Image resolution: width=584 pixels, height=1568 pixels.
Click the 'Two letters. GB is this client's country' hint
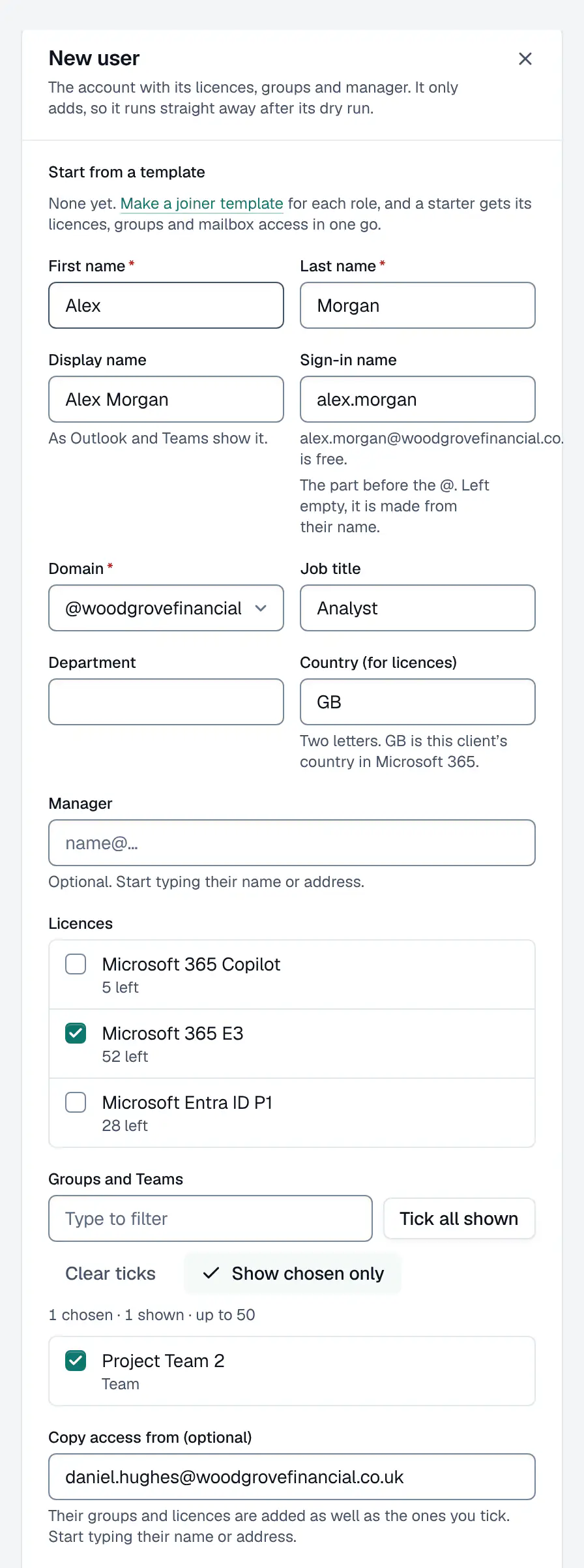point(403,751)
